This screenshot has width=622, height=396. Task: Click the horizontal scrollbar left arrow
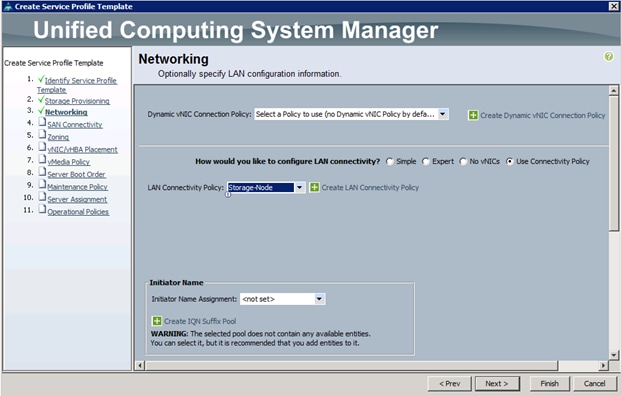pyautogui.click(x=139, y=365)
